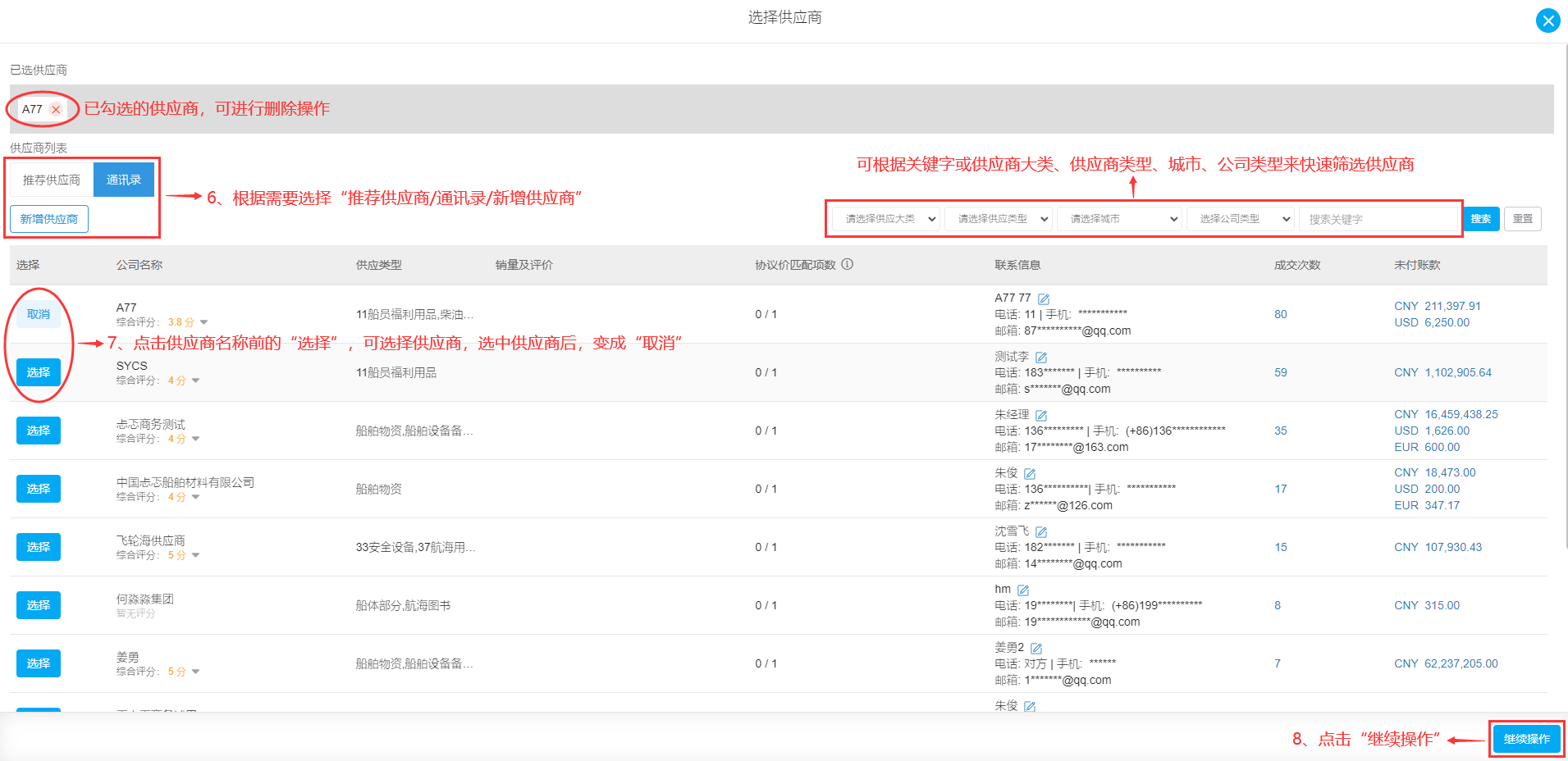The height and width of the screenshot is (761, 1568).
Task: Click company name 何淼淼集团
Action: [145, 599]
